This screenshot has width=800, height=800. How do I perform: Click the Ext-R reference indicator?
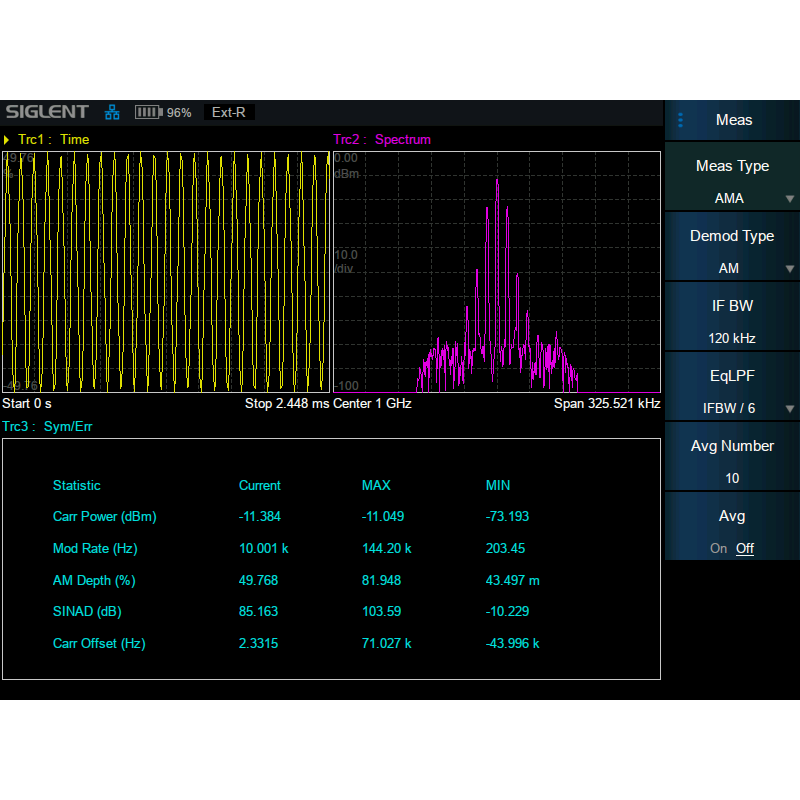pyautogui.click(x=229, y=112)
